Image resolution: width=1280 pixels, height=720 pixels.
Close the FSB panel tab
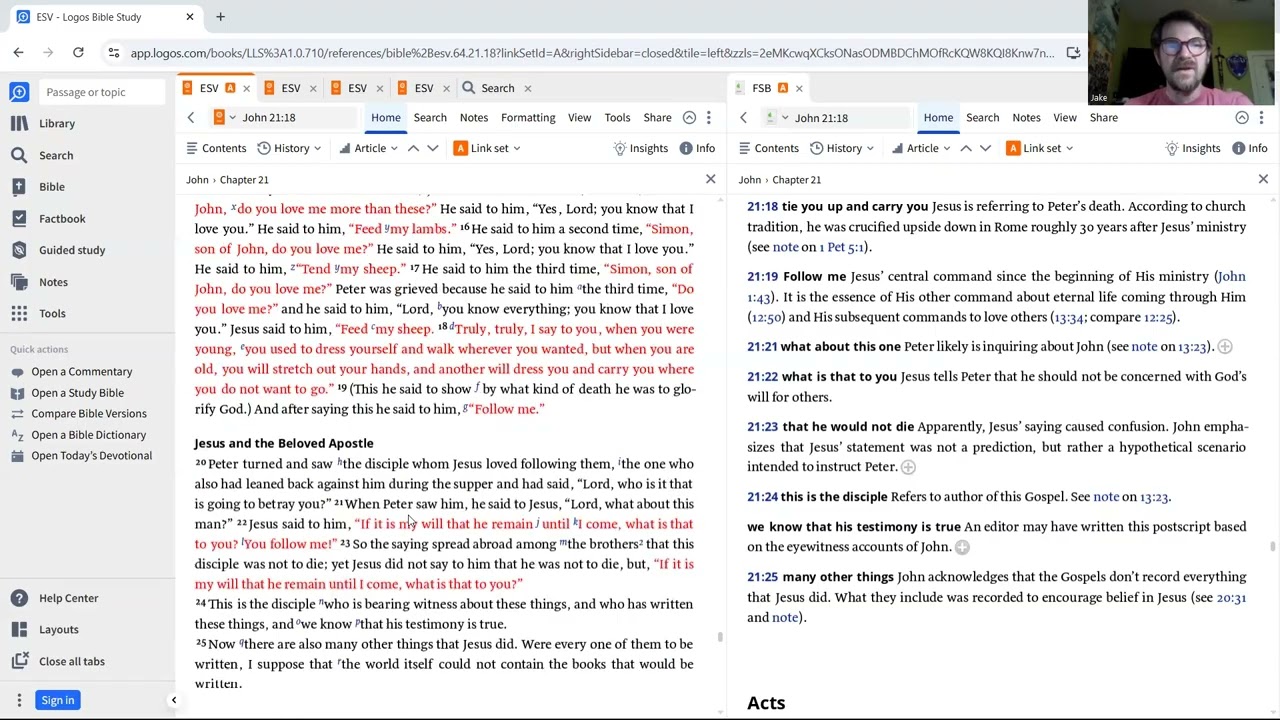pyautogui.click(x=799, y=89)
